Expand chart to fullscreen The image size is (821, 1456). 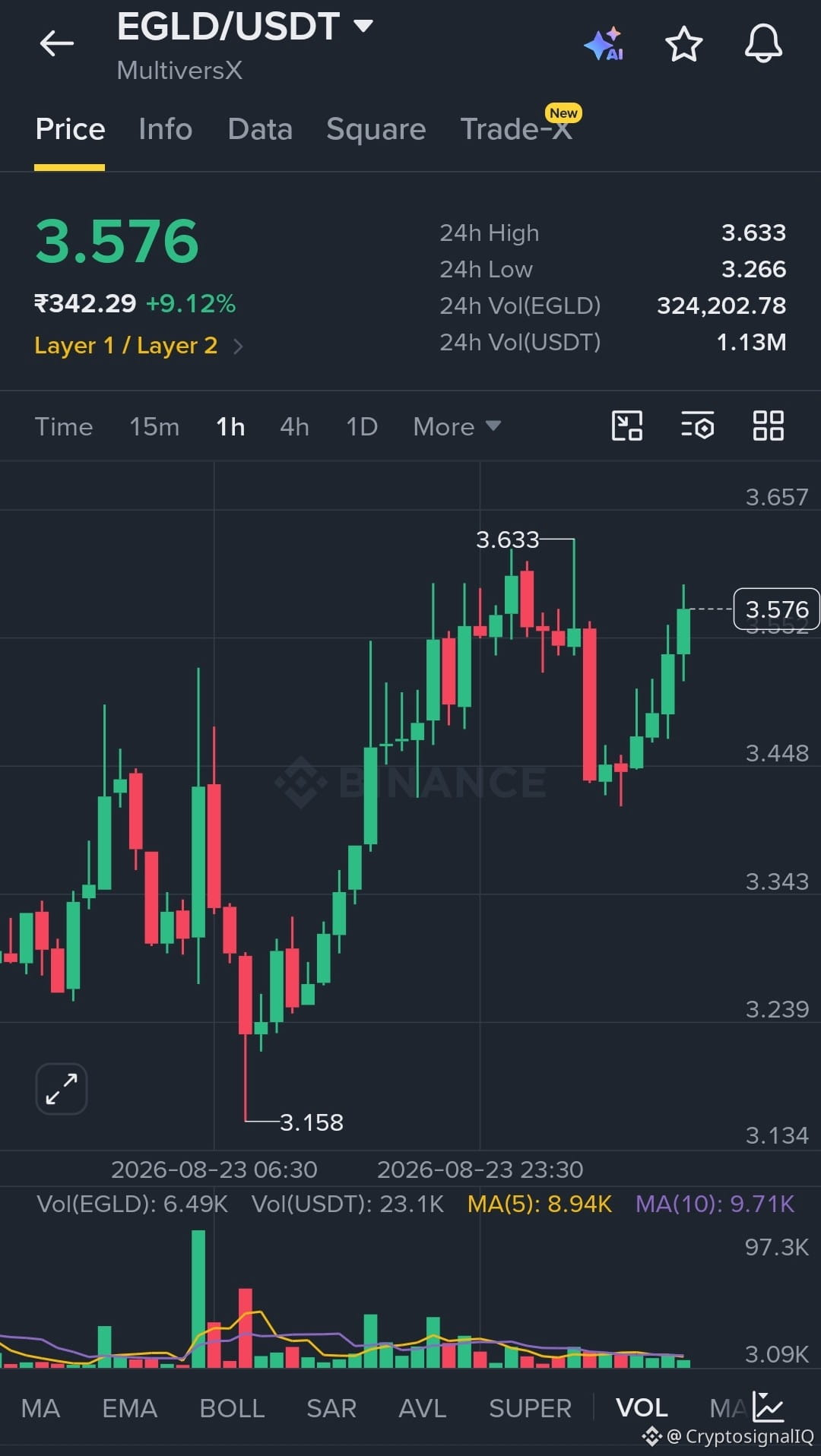[x=62, y=1088]
